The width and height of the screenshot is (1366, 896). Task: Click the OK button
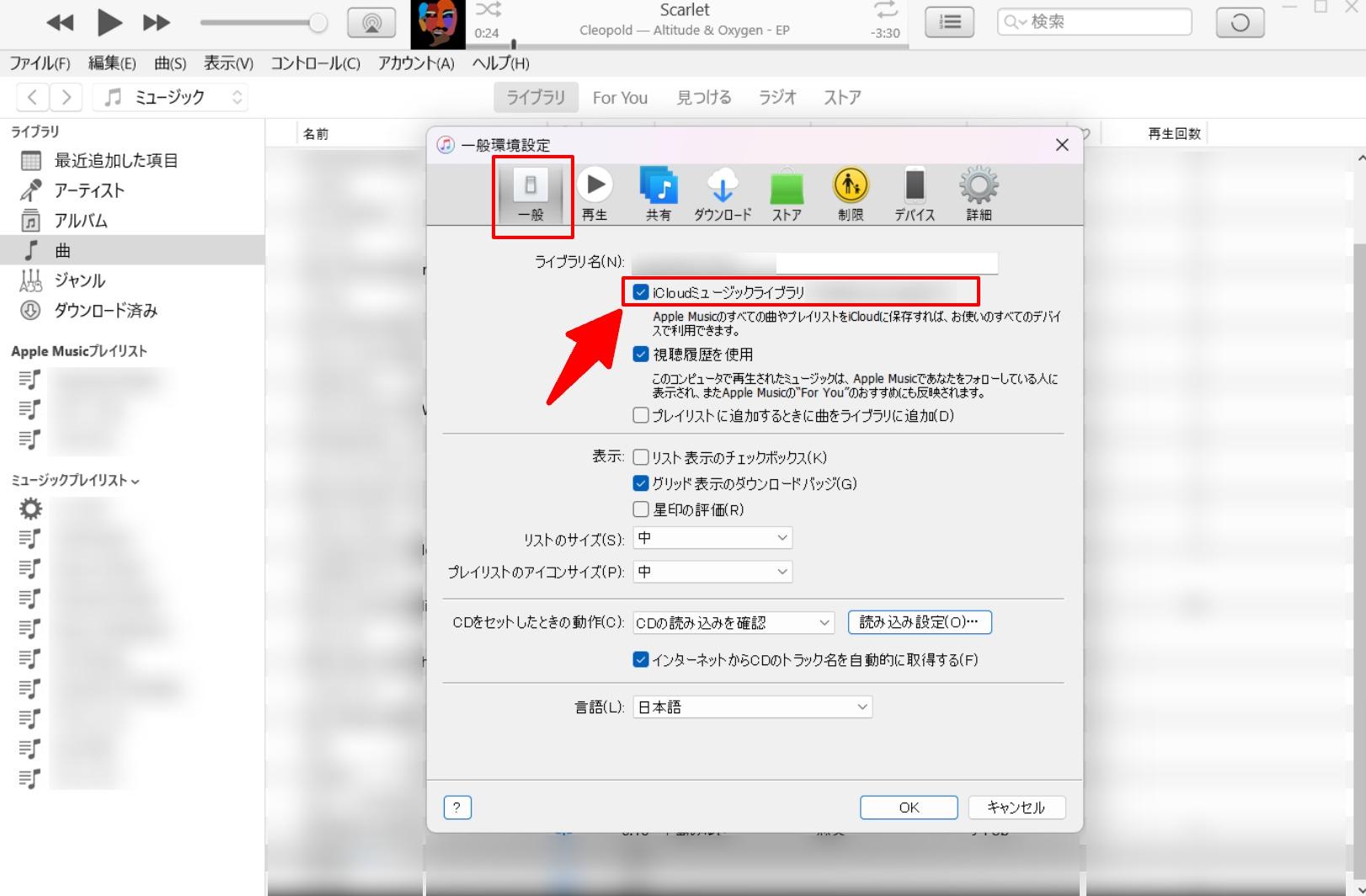[x=909, y=808]
